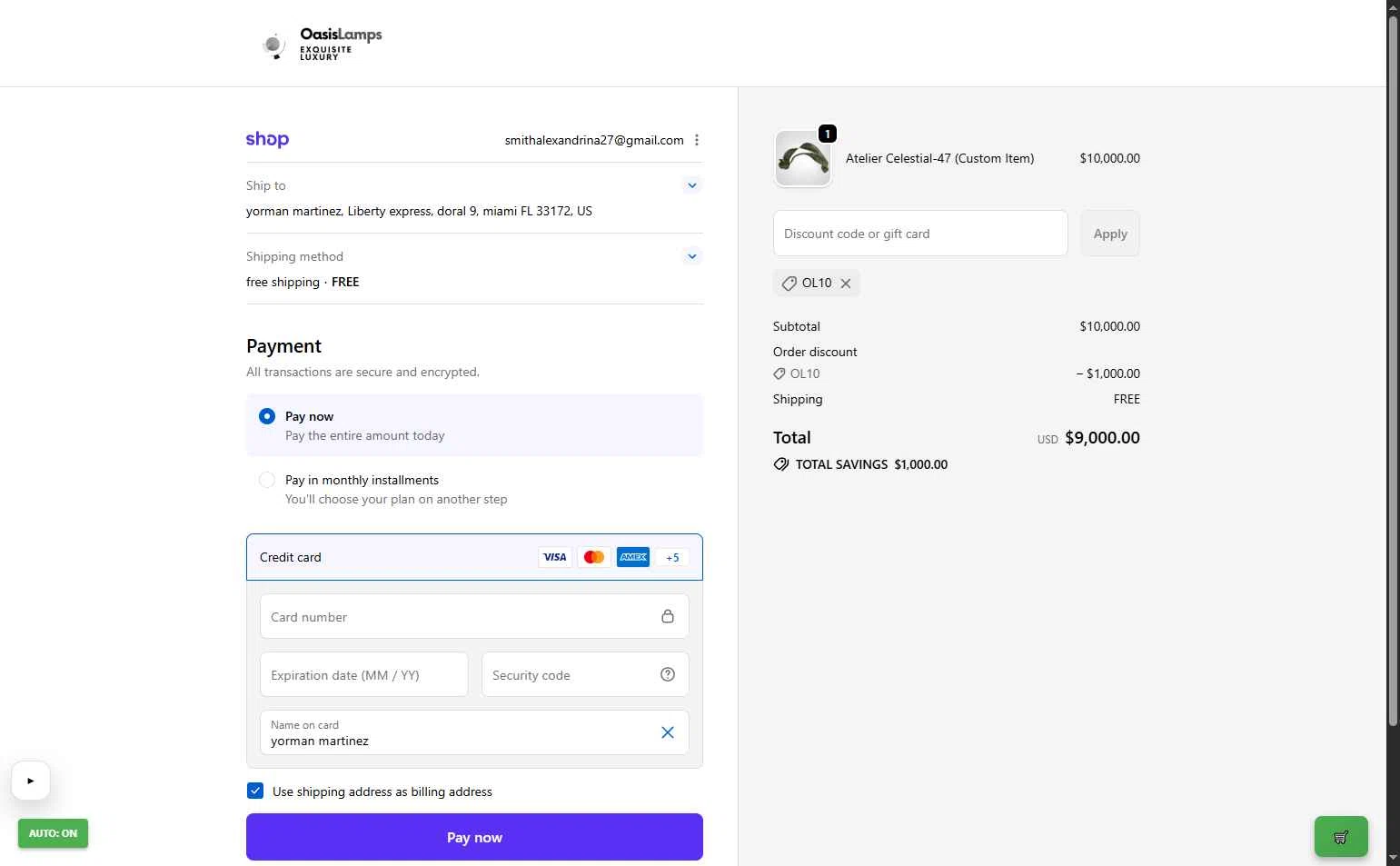Select Pay in monthly installments option
1400x866 pixels.
coord(267,480)
